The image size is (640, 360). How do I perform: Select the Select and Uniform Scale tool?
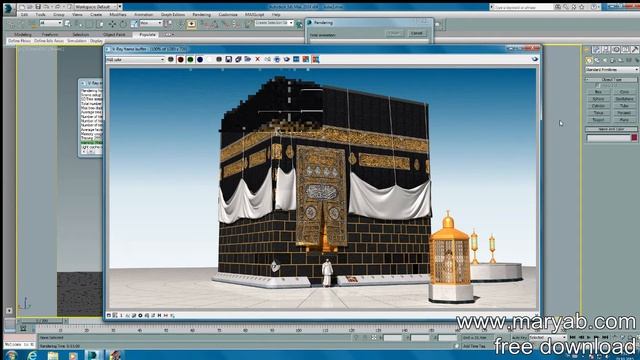[134, 24]
